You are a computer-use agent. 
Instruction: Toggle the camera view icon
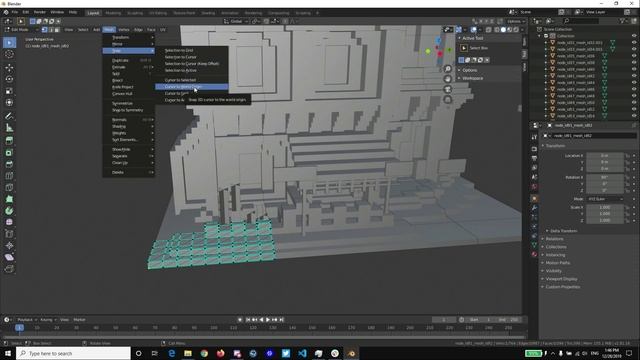click(x=448, y=89)
